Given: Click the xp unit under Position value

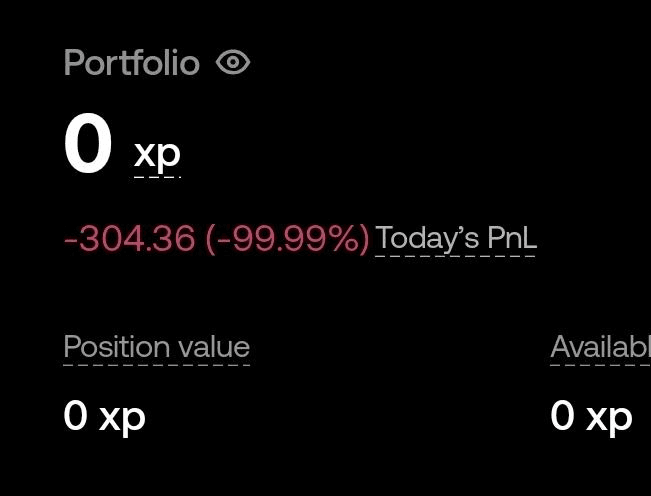Looking at the screenshot, I should coord(122,419).
